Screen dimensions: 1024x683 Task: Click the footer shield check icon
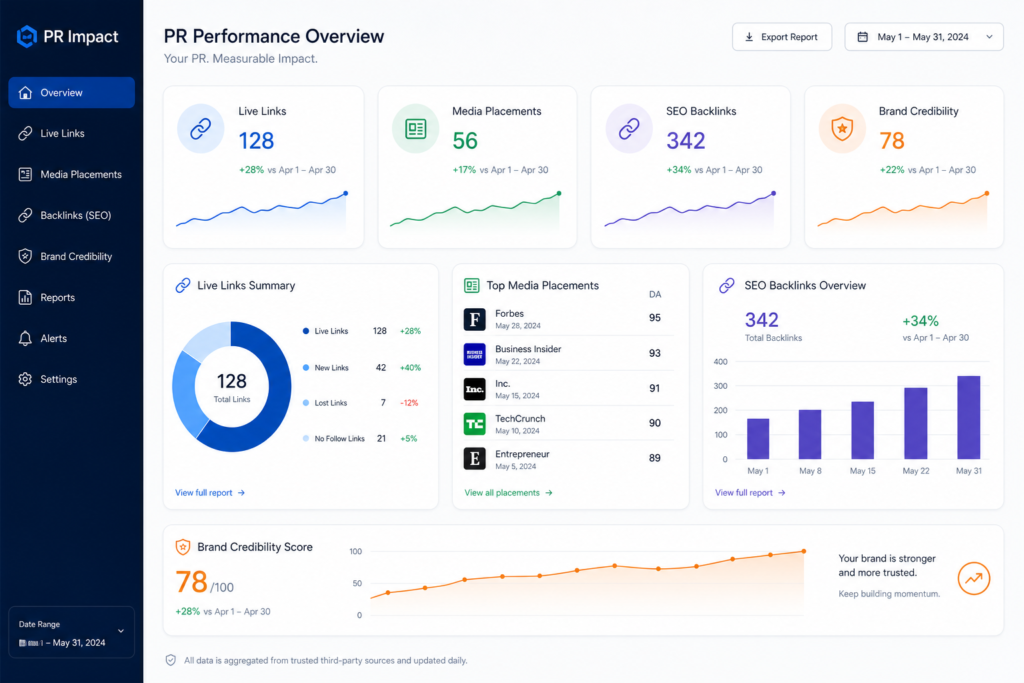coord(170,660)
